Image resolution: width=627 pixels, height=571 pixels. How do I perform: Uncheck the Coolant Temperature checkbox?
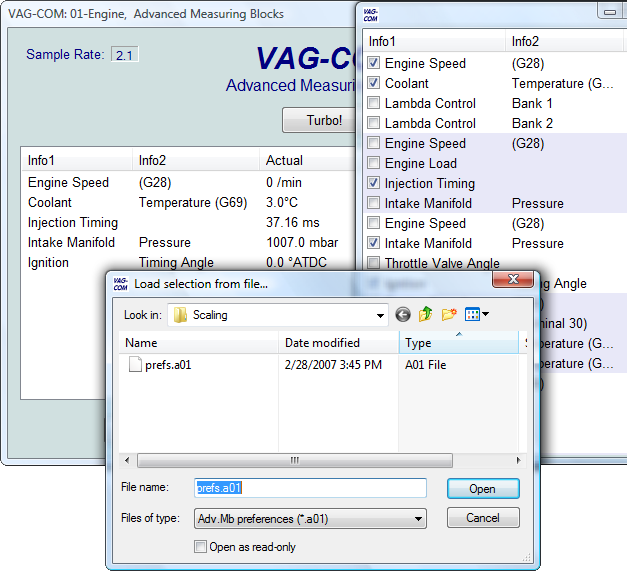pos(373,83)
